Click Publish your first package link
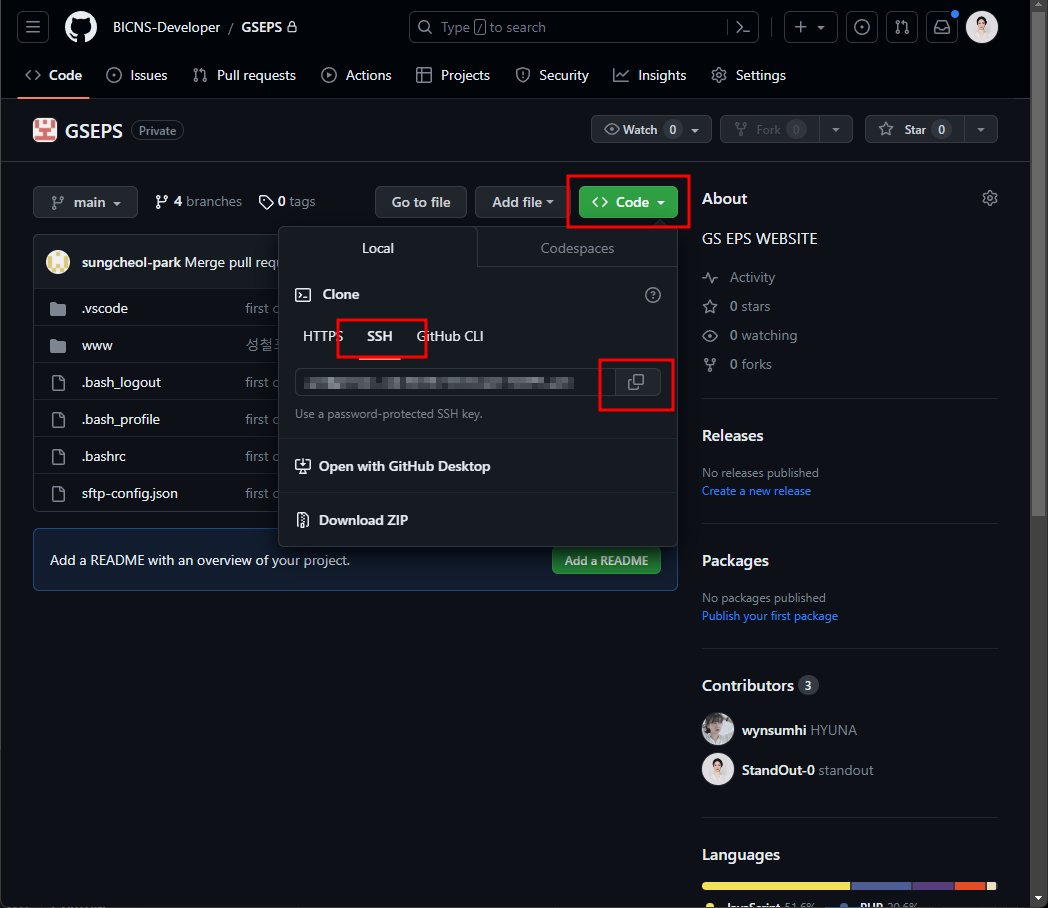The image size is (1048, 908). coord(769,616)
